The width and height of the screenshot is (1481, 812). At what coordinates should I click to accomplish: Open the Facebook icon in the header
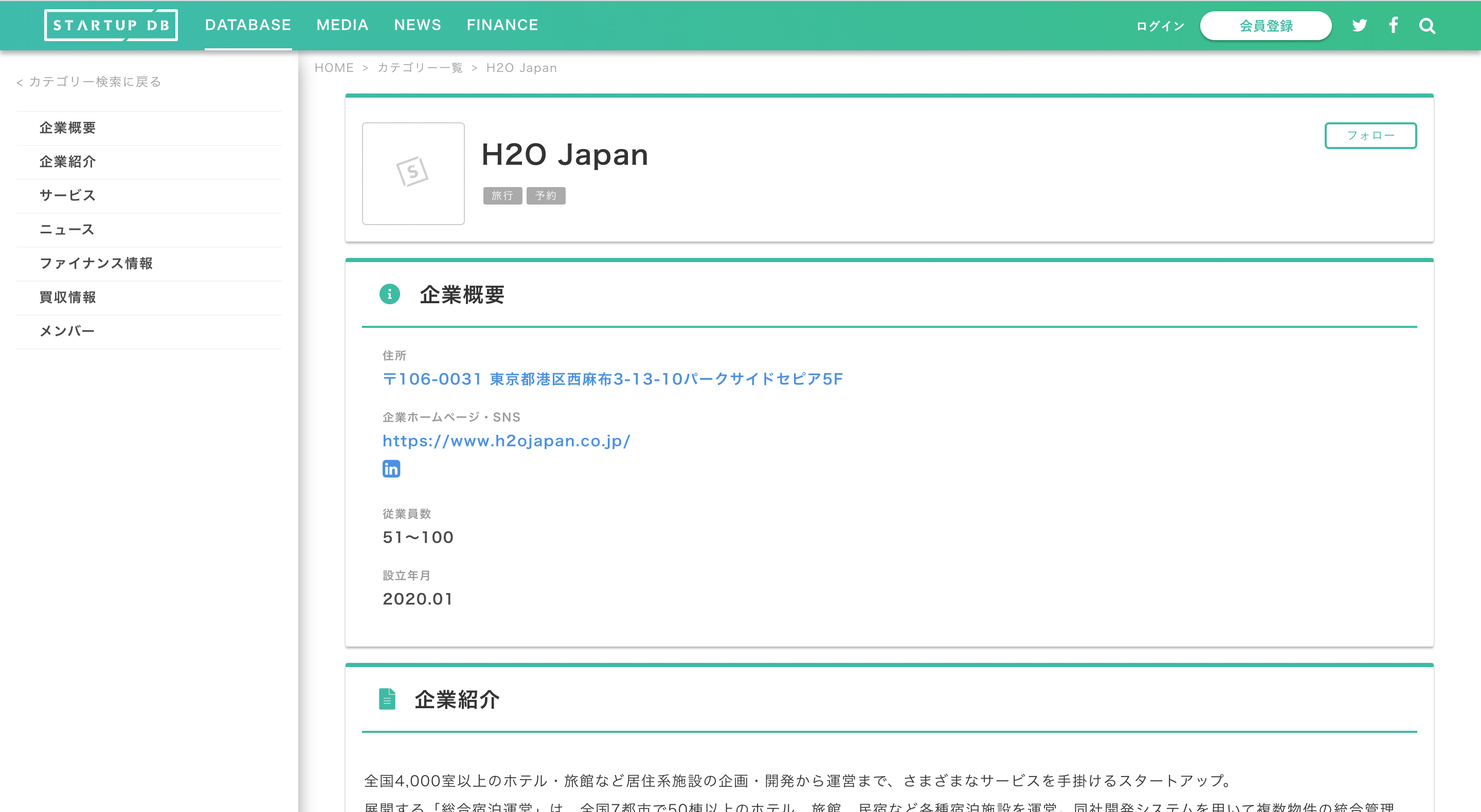click(1393, 25)
